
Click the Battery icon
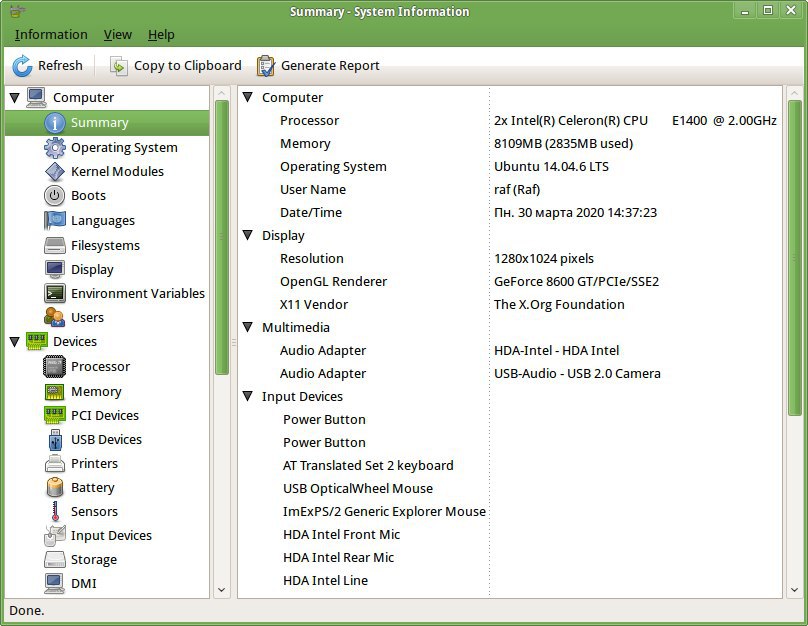tap(55, 487)
